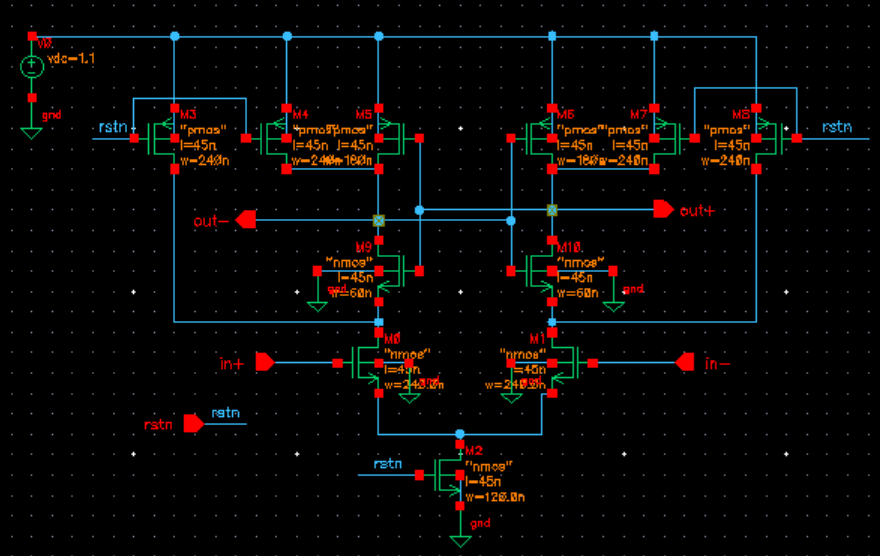Click the out+ output pin symbol
This screenshot has height=556, width=880.
pos(663,209)
